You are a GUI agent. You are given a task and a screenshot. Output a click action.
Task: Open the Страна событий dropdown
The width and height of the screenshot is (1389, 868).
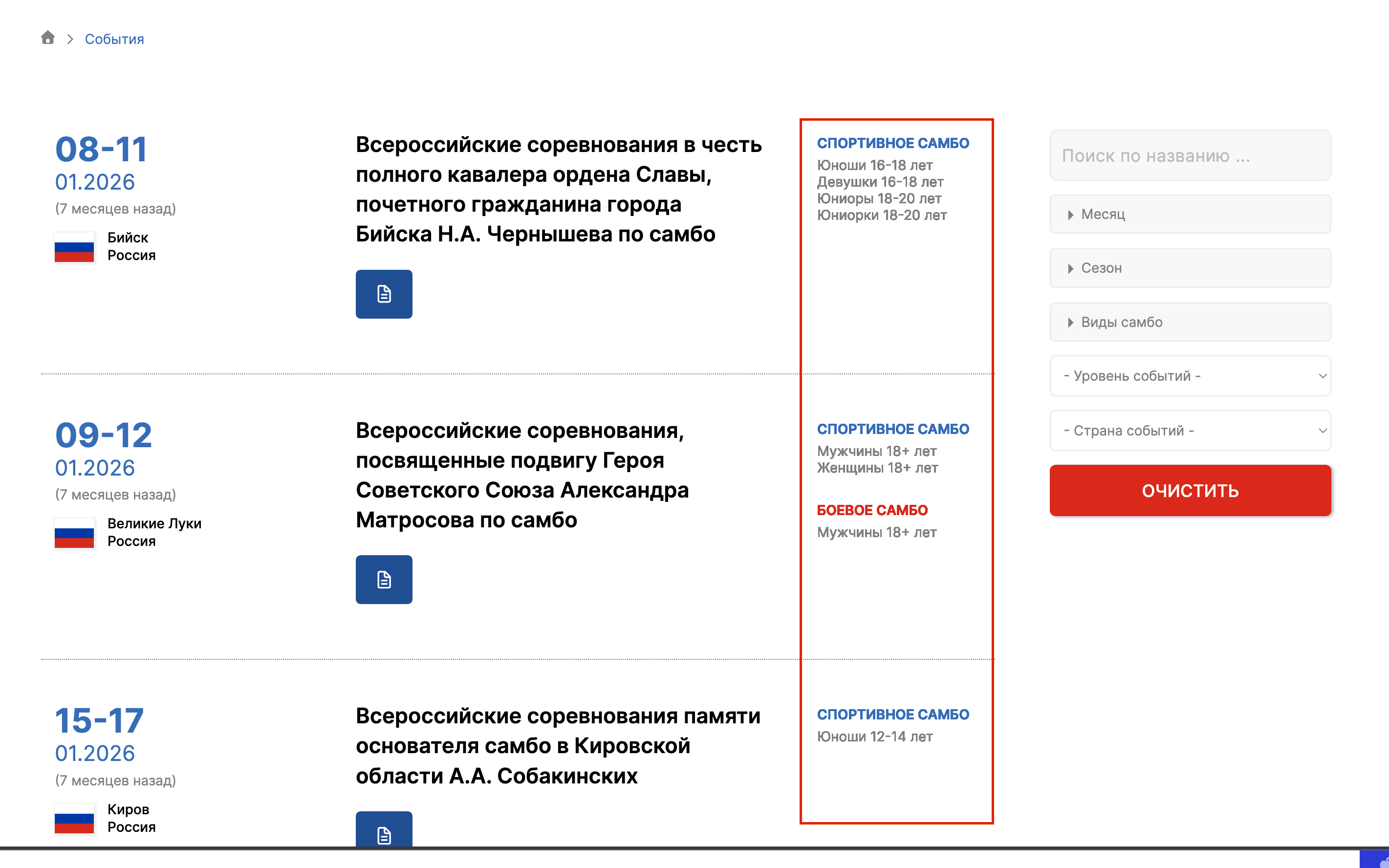point(1190,431)
